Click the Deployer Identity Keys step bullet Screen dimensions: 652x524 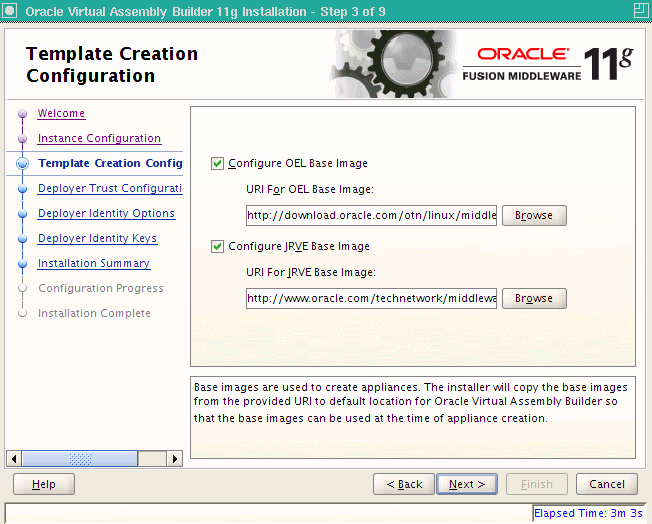pyautogui.click(x=22, y=238)
